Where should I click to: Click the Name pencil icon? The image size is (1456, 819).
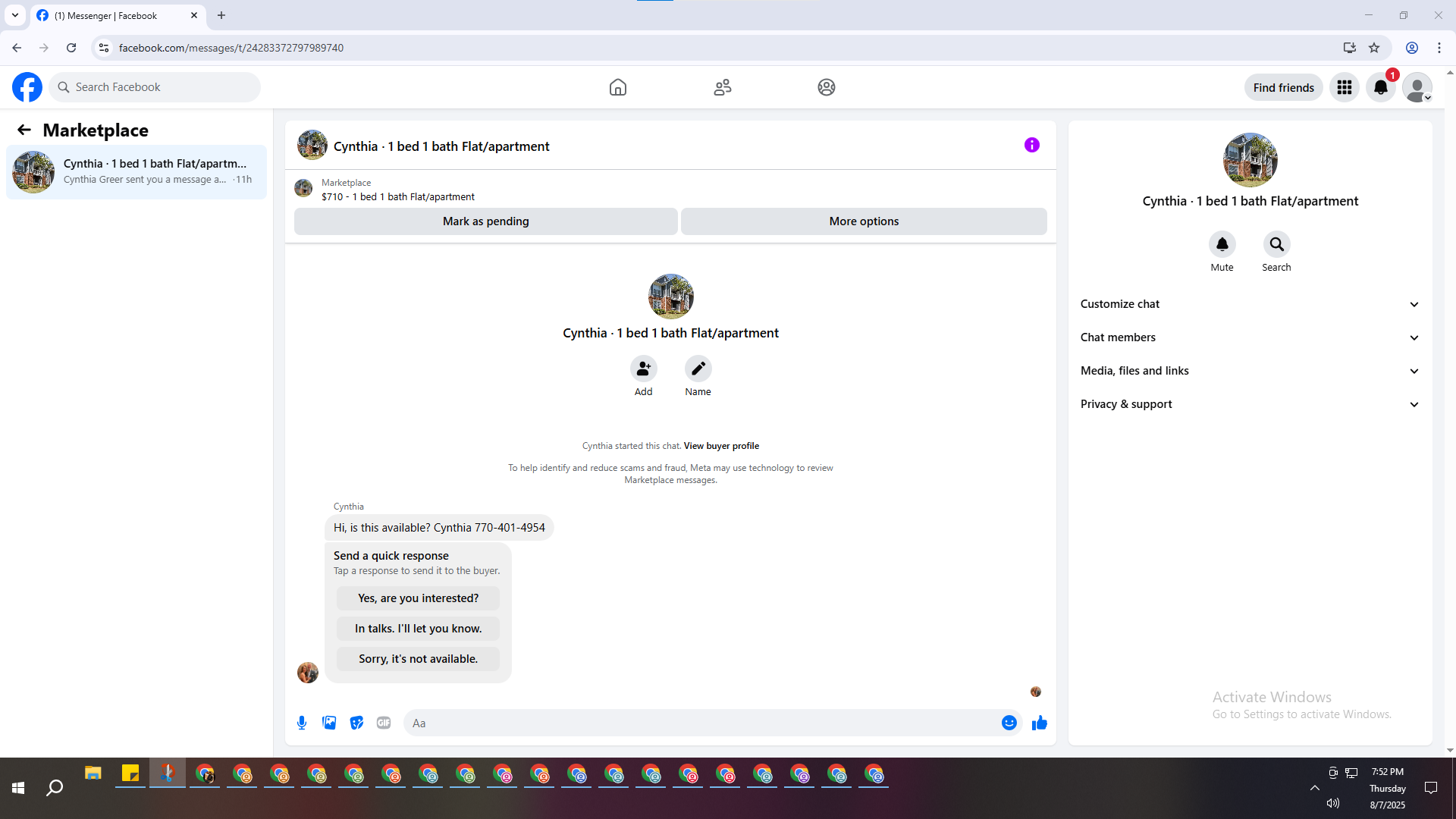698,369
